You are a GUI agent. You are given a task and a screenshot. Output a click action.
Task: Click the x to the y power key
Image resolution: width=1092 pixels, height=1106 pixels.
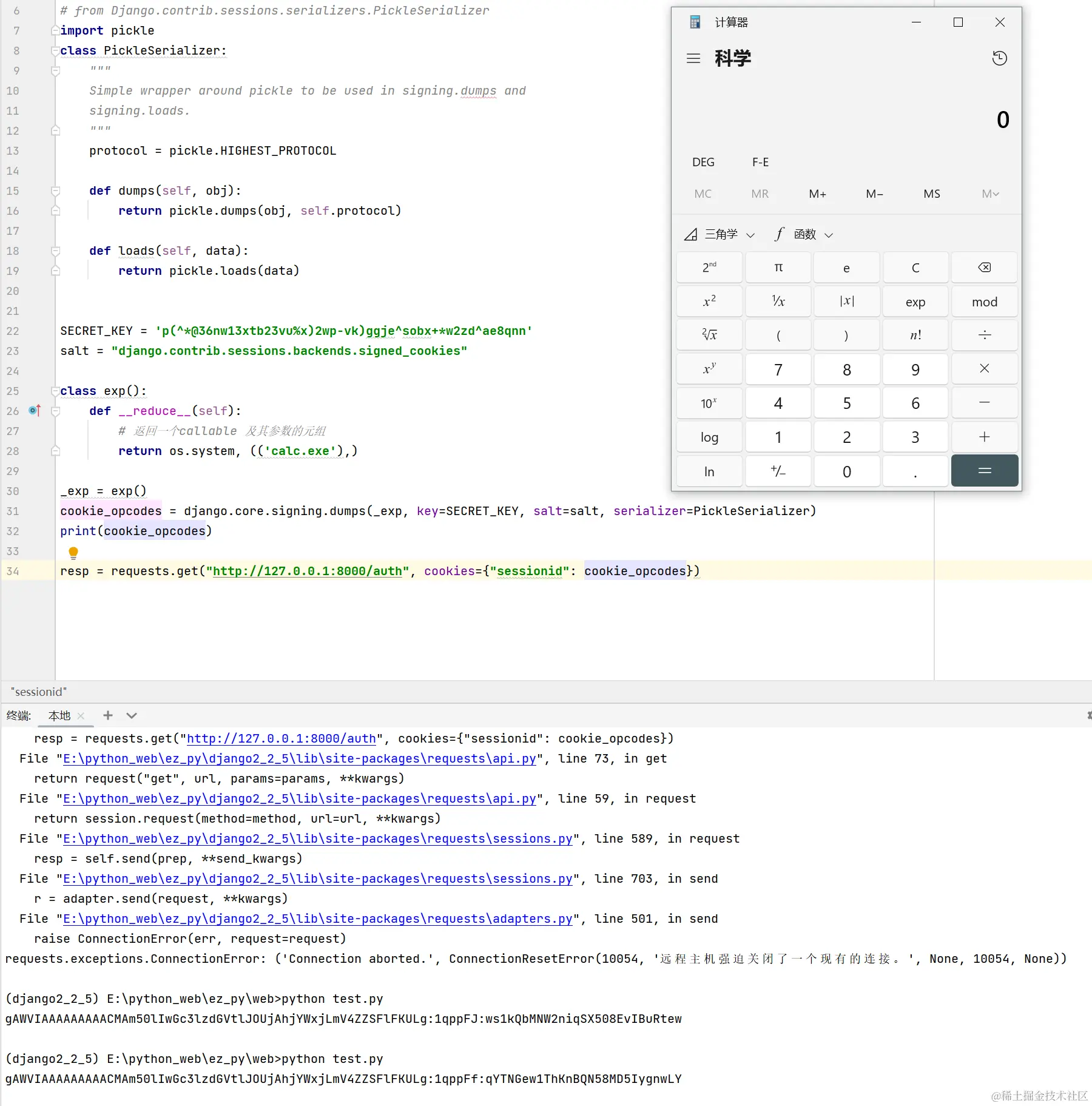click(709, 369)
